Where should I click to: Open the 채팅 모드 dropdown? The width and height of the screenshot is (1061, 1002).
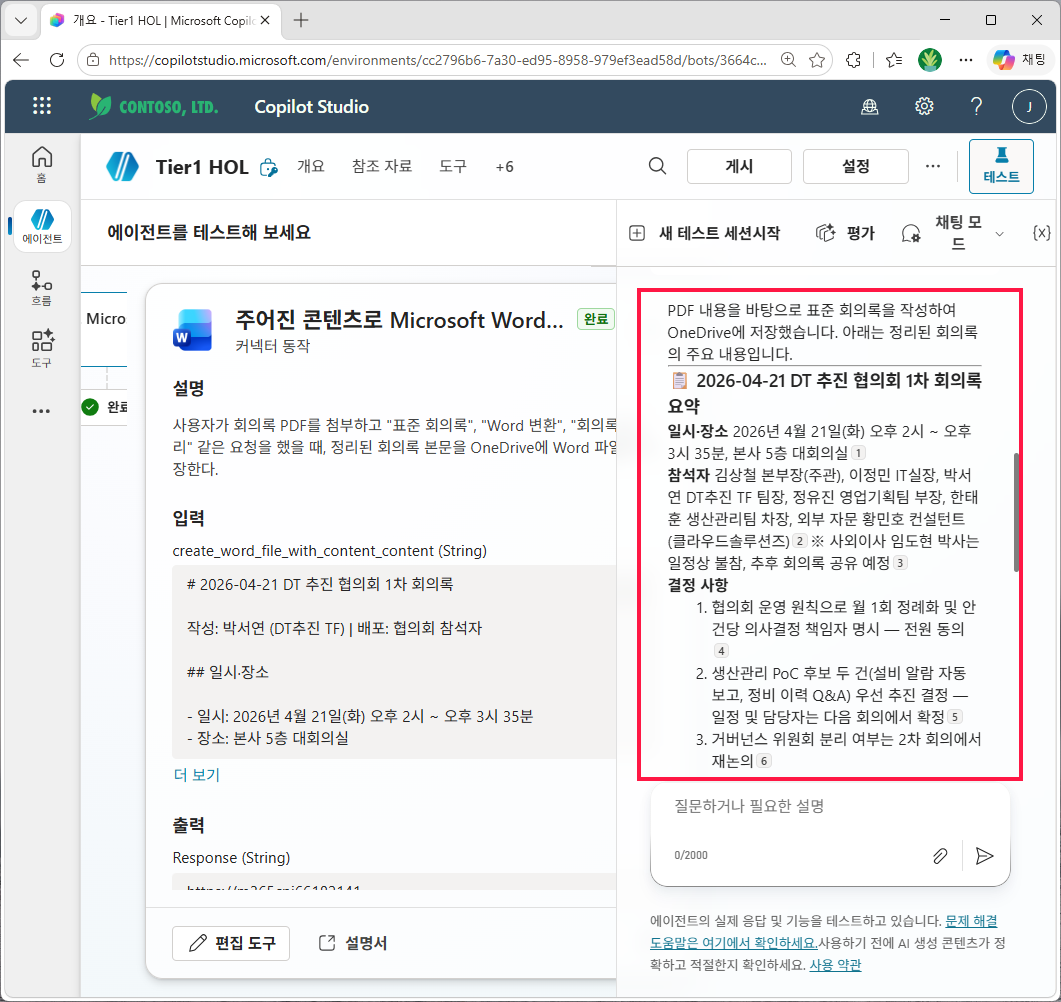[954, 233]
